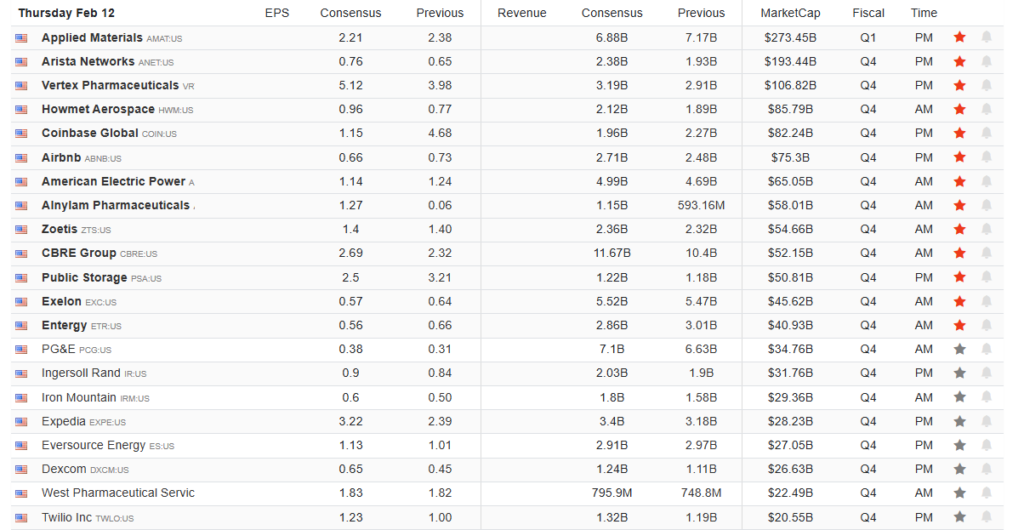The height and width of the screenshot is (530, 1024).
Task: Go to the Iron Mountain stock link
Action: tap(78, 397)
